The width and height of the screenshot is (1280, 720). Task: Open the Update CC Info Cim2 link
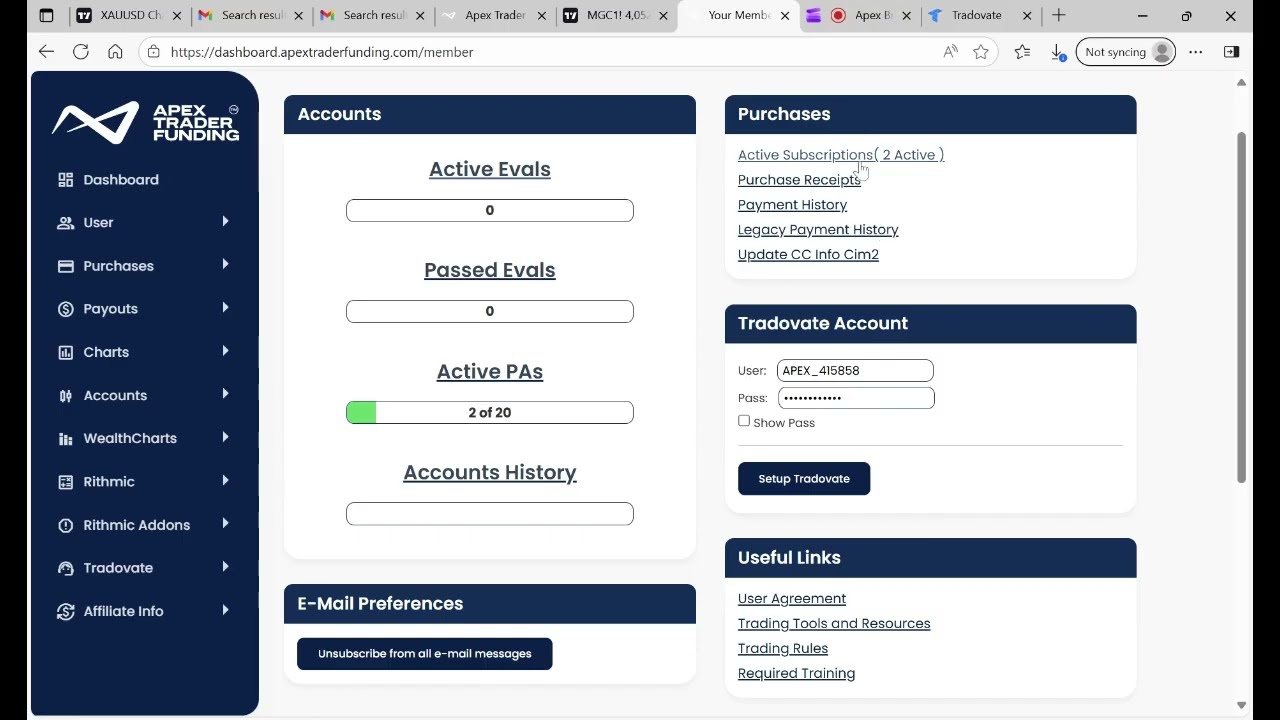(808, 255)
